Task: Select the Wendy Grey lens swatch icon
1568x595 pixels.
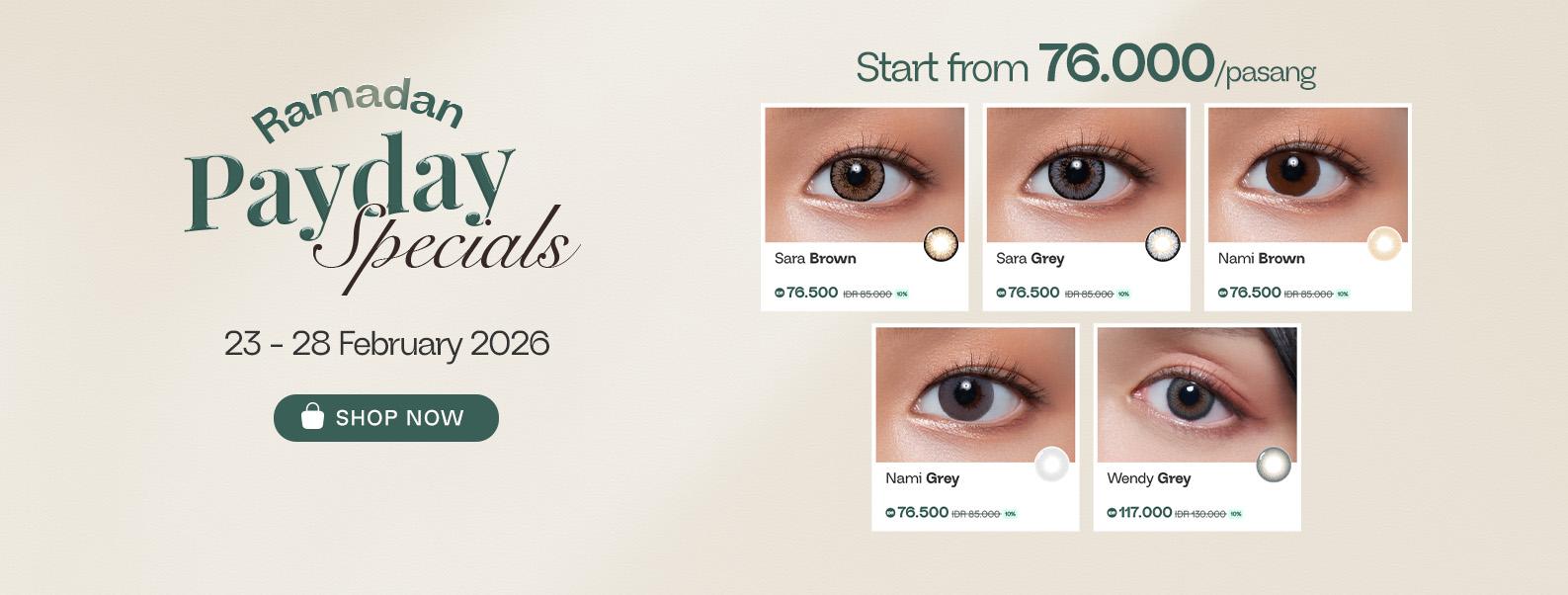Action: click(1274, 465)
